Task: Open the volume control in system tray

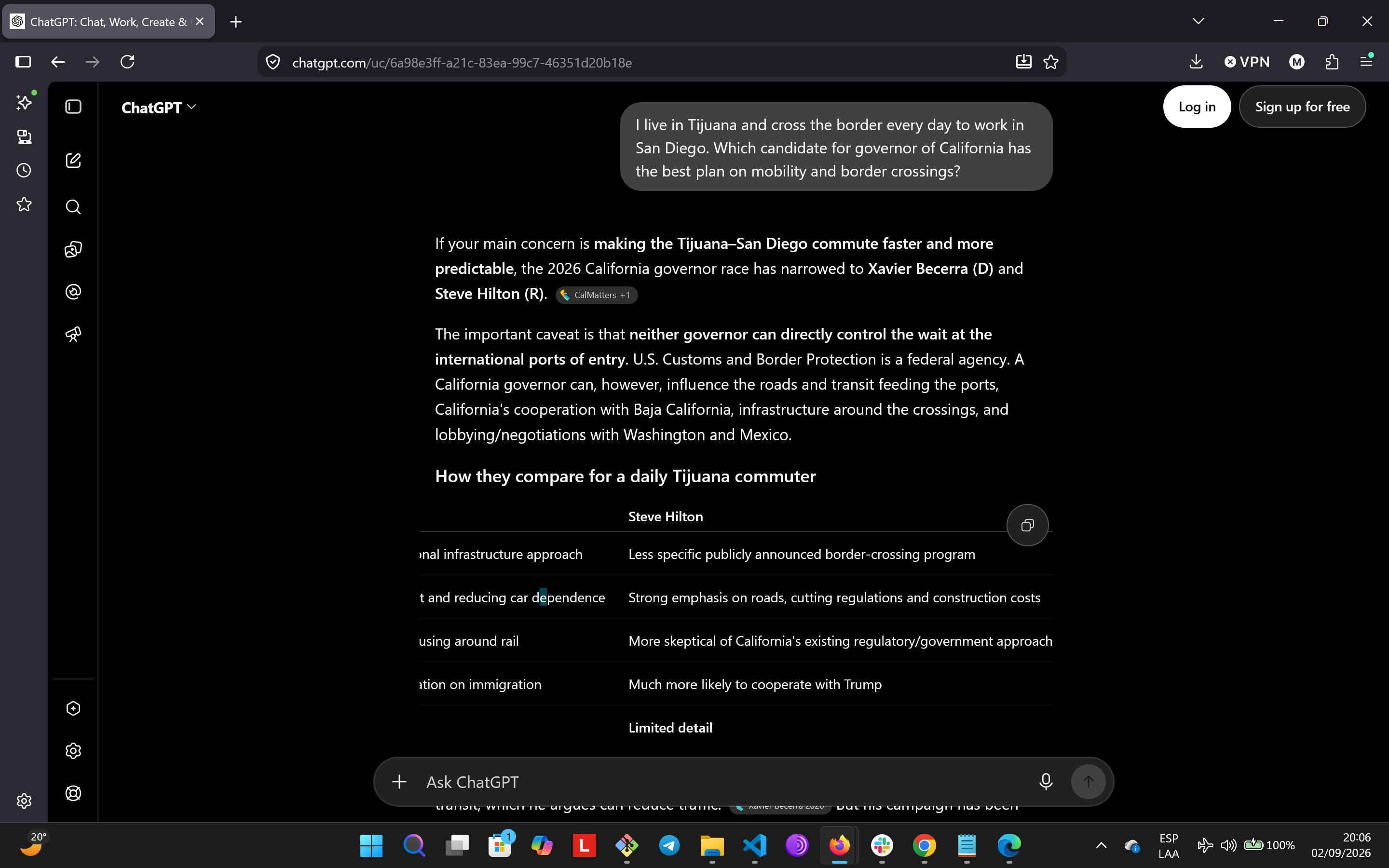Action: click(1228, 845)
